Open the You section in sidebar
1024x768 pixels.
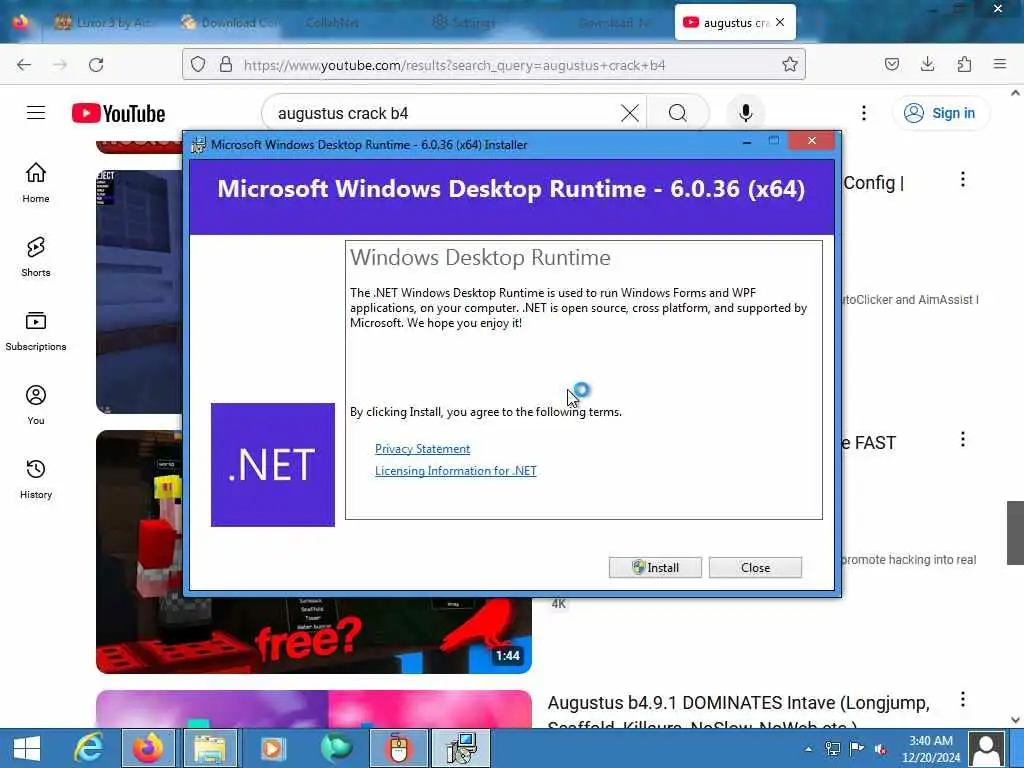click(x=36, y=405)
